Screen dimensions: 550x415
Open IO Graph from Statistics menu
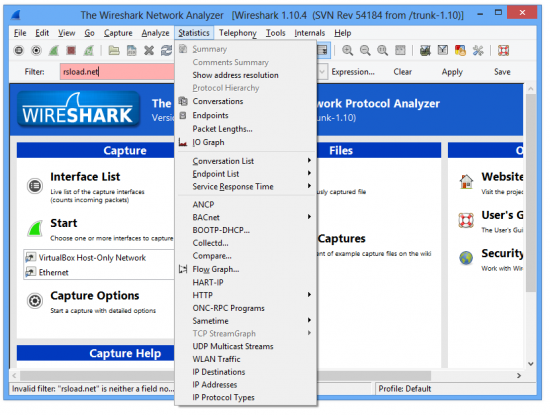(x=246, y=142)
